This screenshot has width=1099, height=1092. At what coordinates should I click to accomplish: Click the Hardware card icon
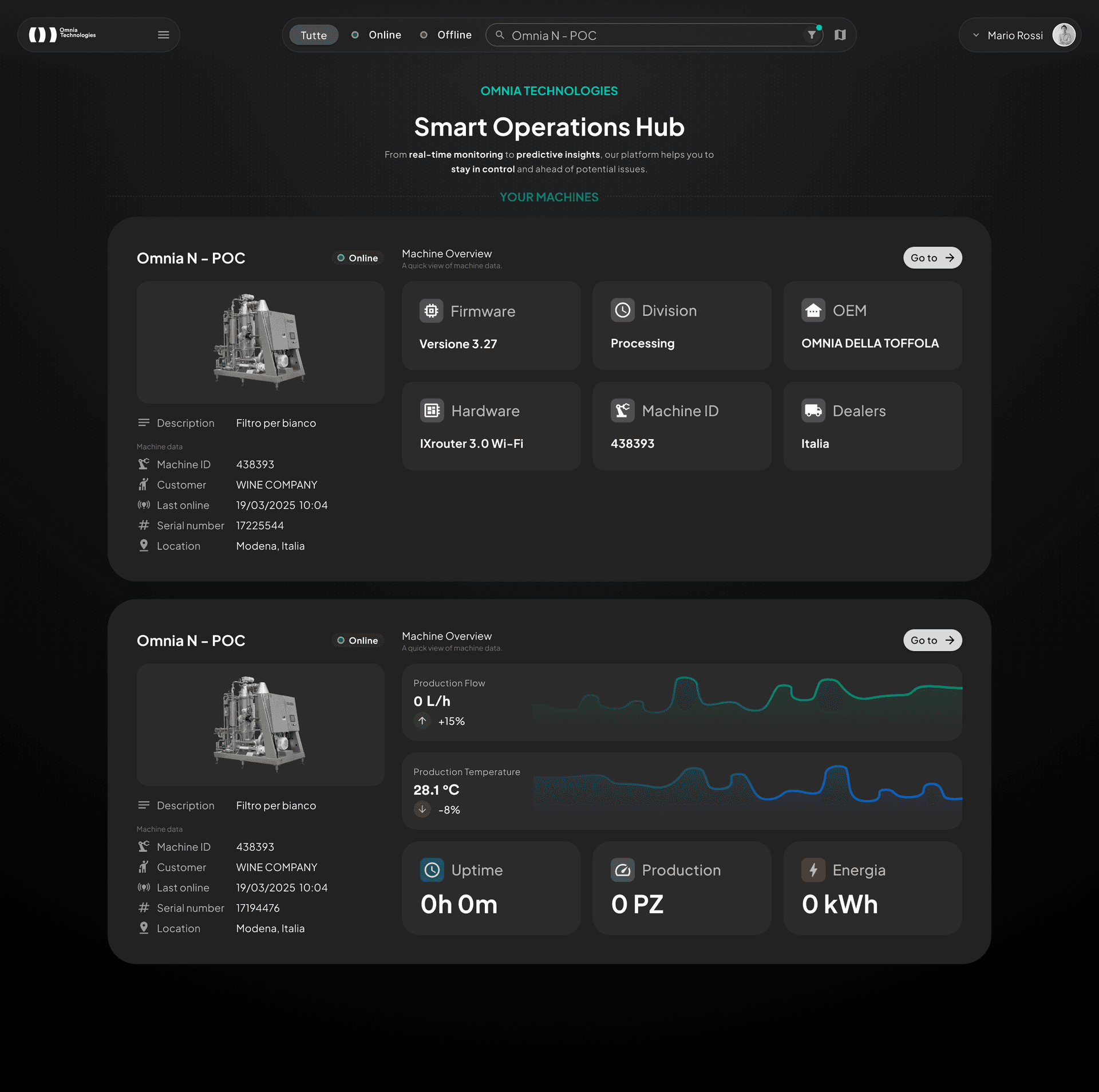432,411
